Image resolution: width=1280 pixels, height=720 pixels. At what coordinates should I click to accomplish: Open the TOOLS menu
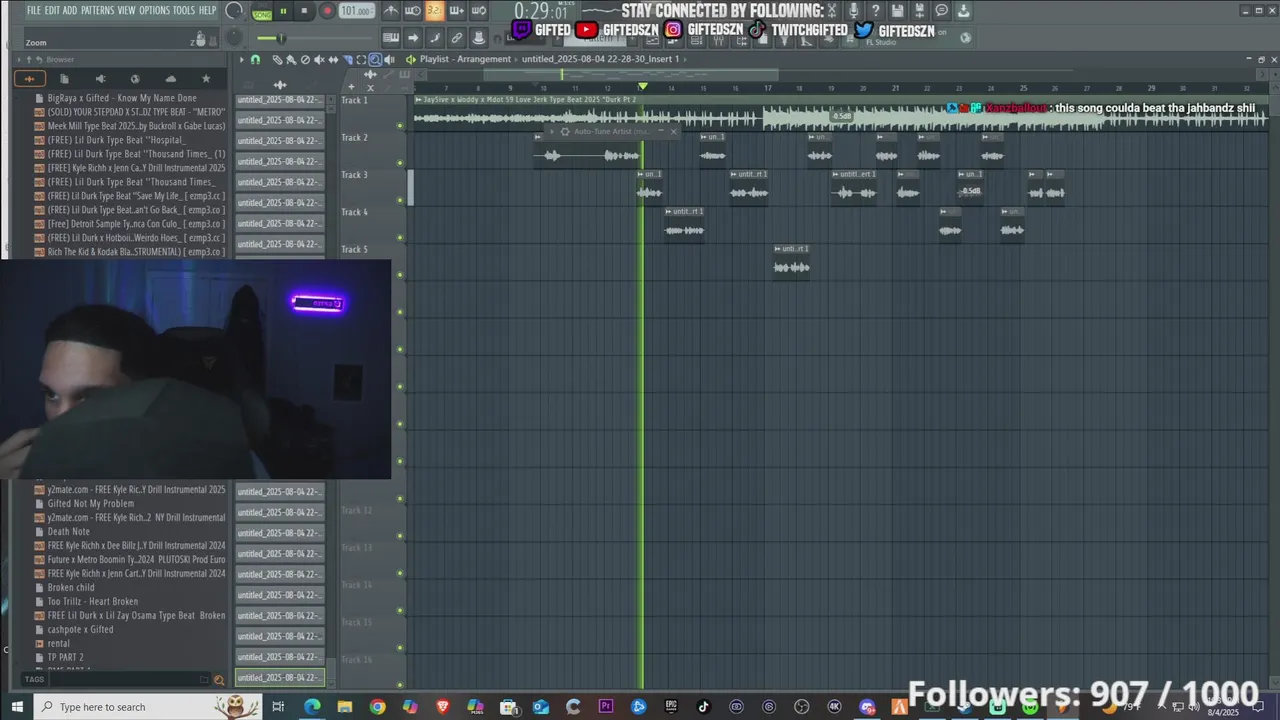click(x=184, y=10)
